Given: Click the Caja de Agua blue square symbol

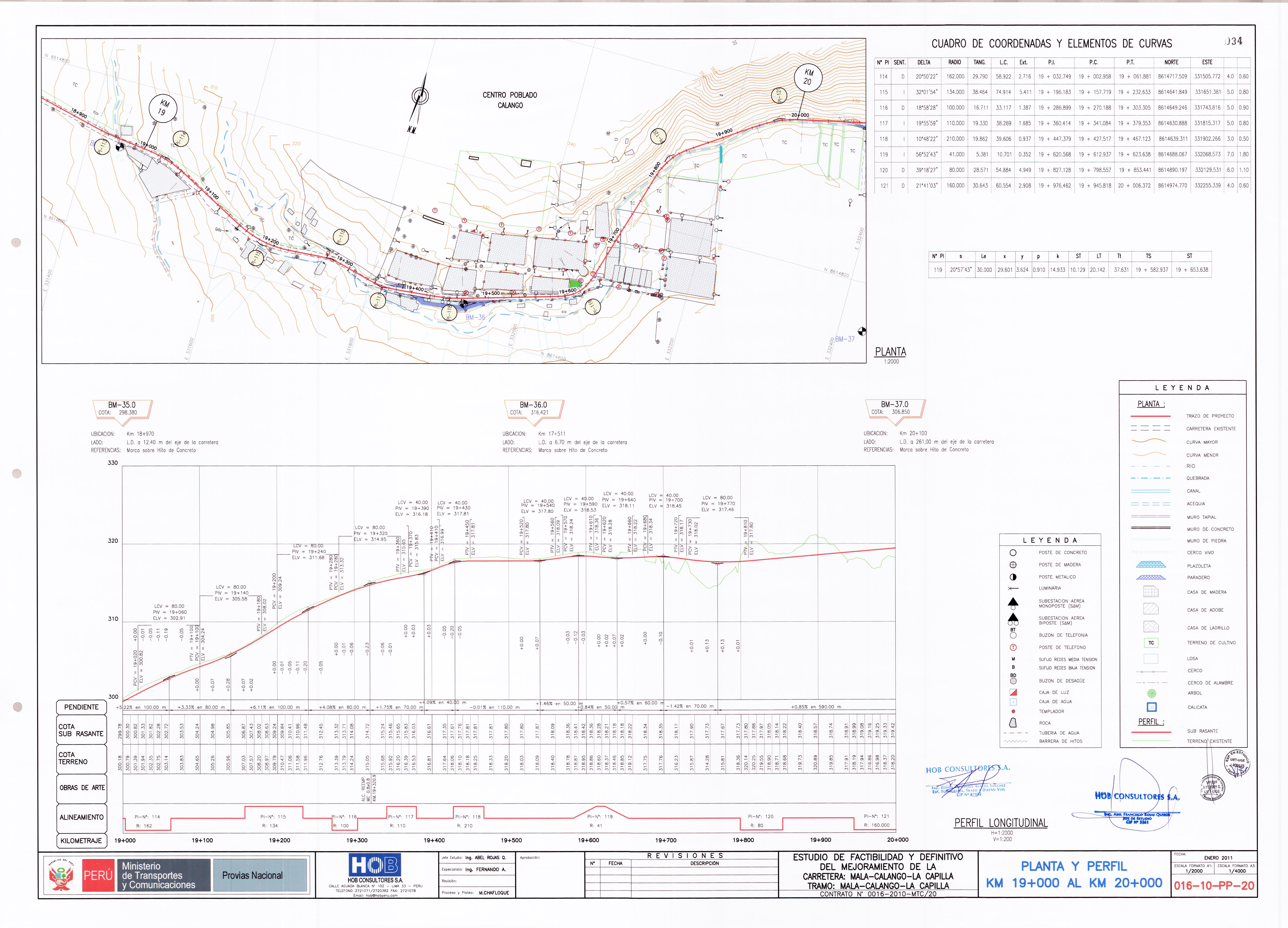Looking at the screenshot, I should pyautogui.click(x=1013, y=702).
